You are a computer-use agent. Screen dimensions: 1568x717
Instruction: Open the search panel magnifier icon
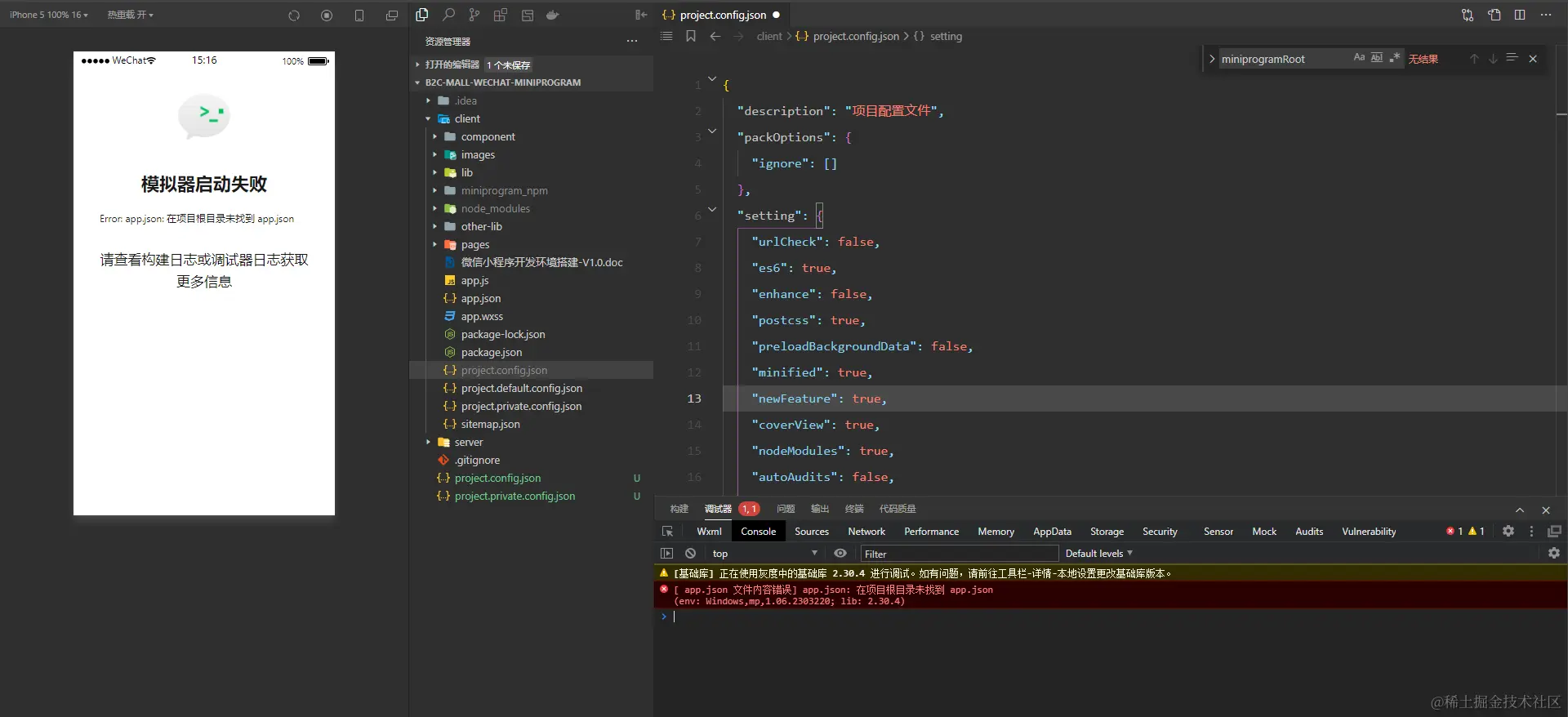pyautogui.click(x=448, y=15)
